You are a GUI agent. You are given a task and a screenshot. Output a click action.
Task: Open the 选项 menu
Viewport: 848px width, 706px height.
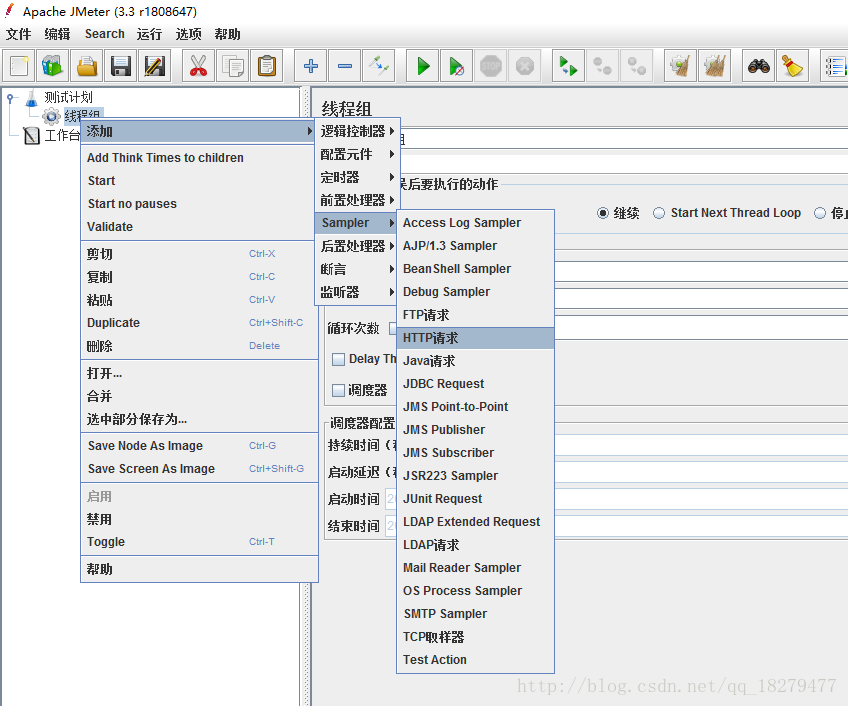(188, 34)
